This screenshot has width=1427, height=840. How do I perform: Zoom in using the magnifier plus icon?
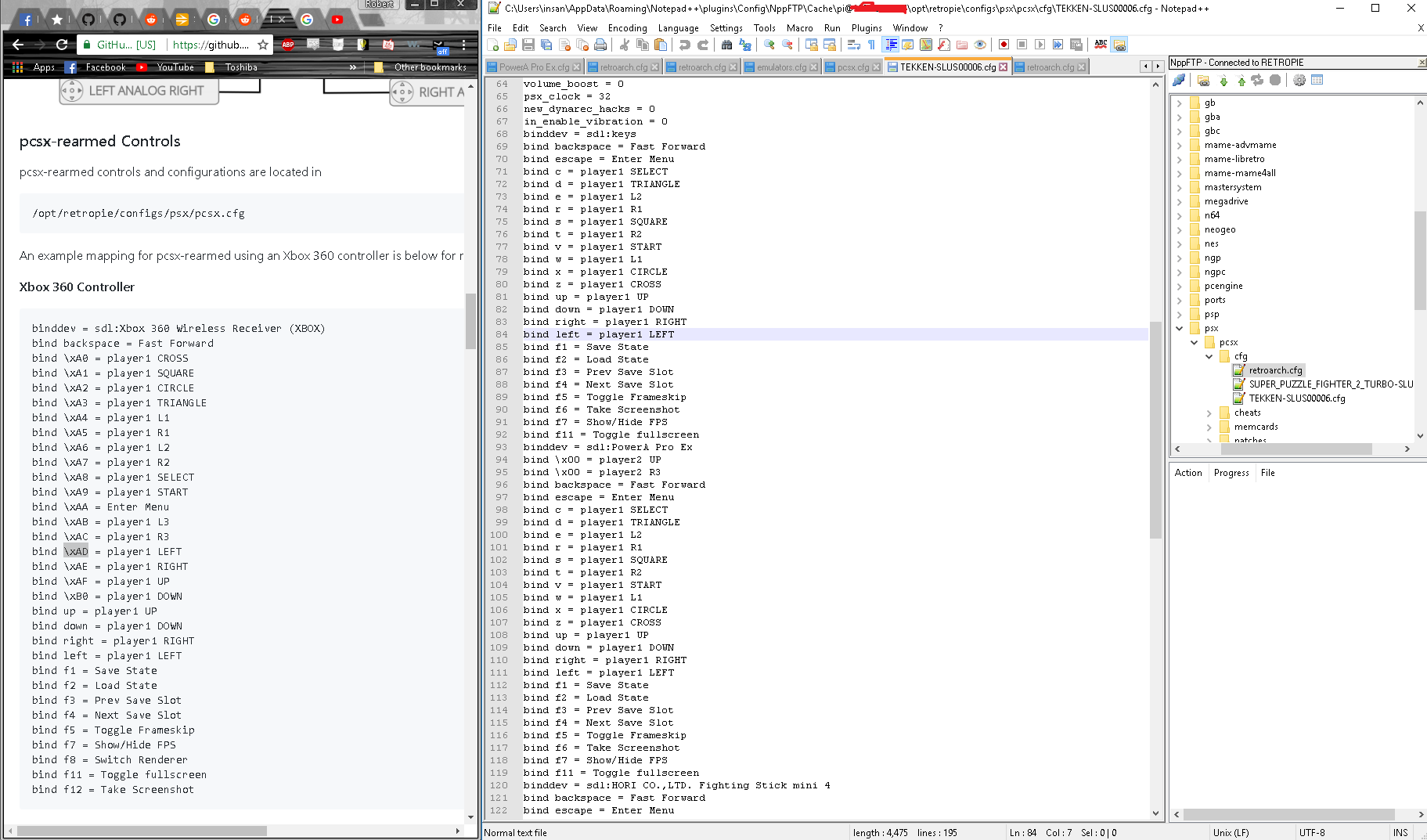coord(769,45)
